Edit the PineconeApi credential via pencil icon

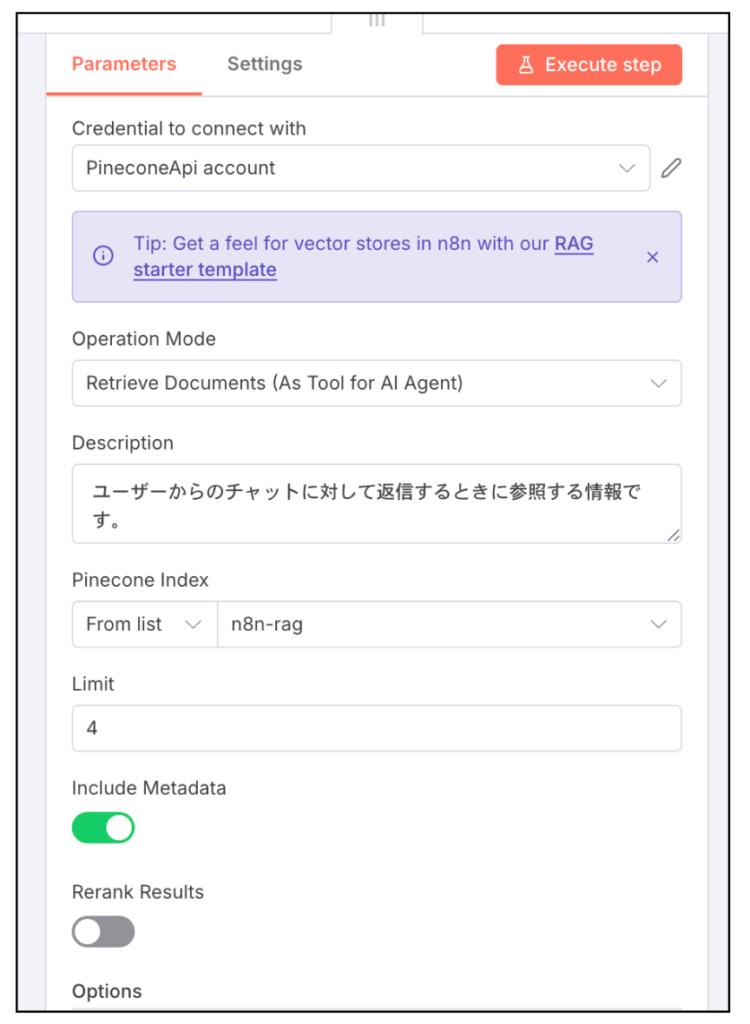coord(671,168)
